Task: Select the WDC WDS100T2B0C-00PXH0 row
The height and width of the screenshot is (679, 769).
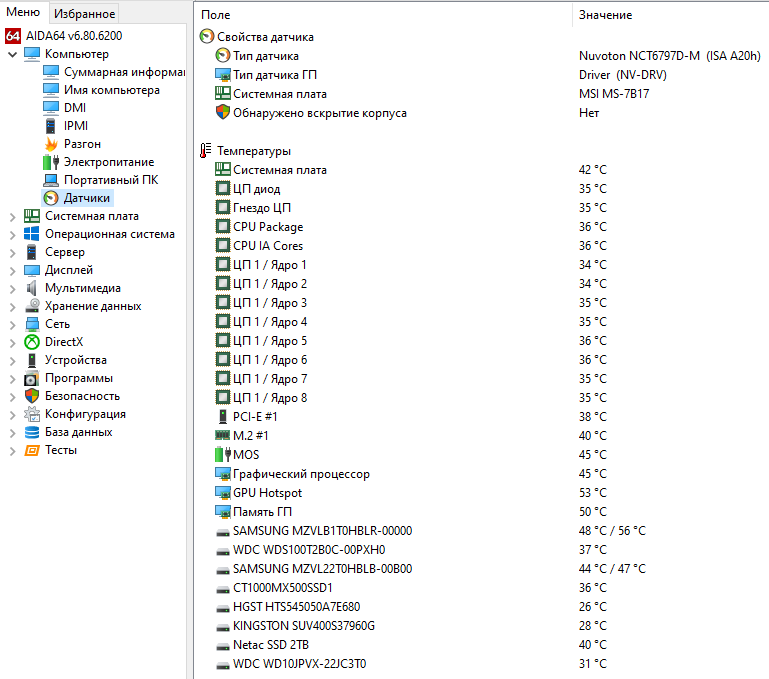Action: (x=481, y=550)
